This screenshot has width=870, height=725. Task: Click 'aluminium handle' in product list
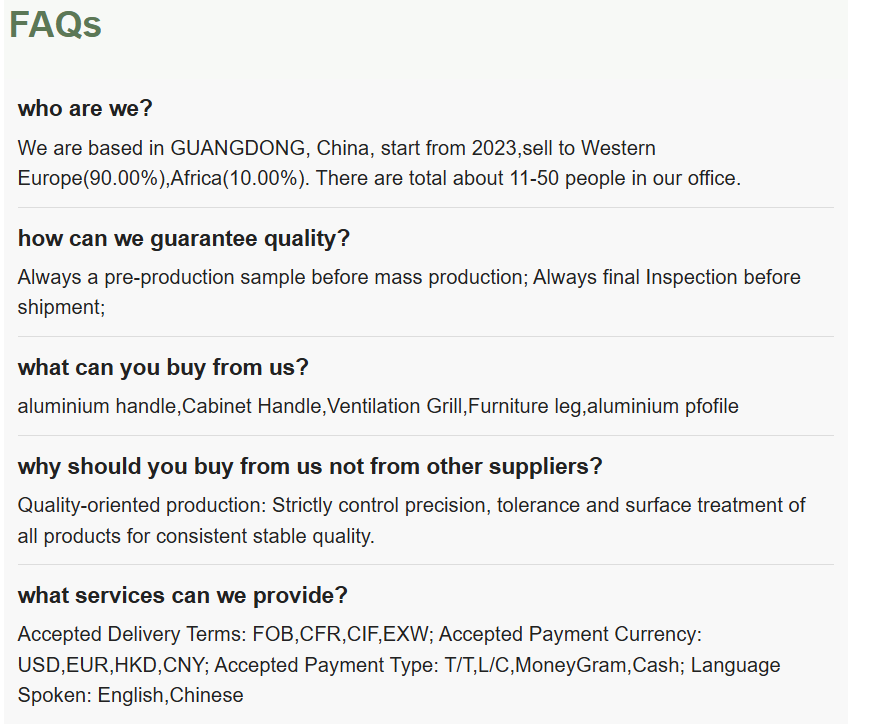(x=97, y=407)
